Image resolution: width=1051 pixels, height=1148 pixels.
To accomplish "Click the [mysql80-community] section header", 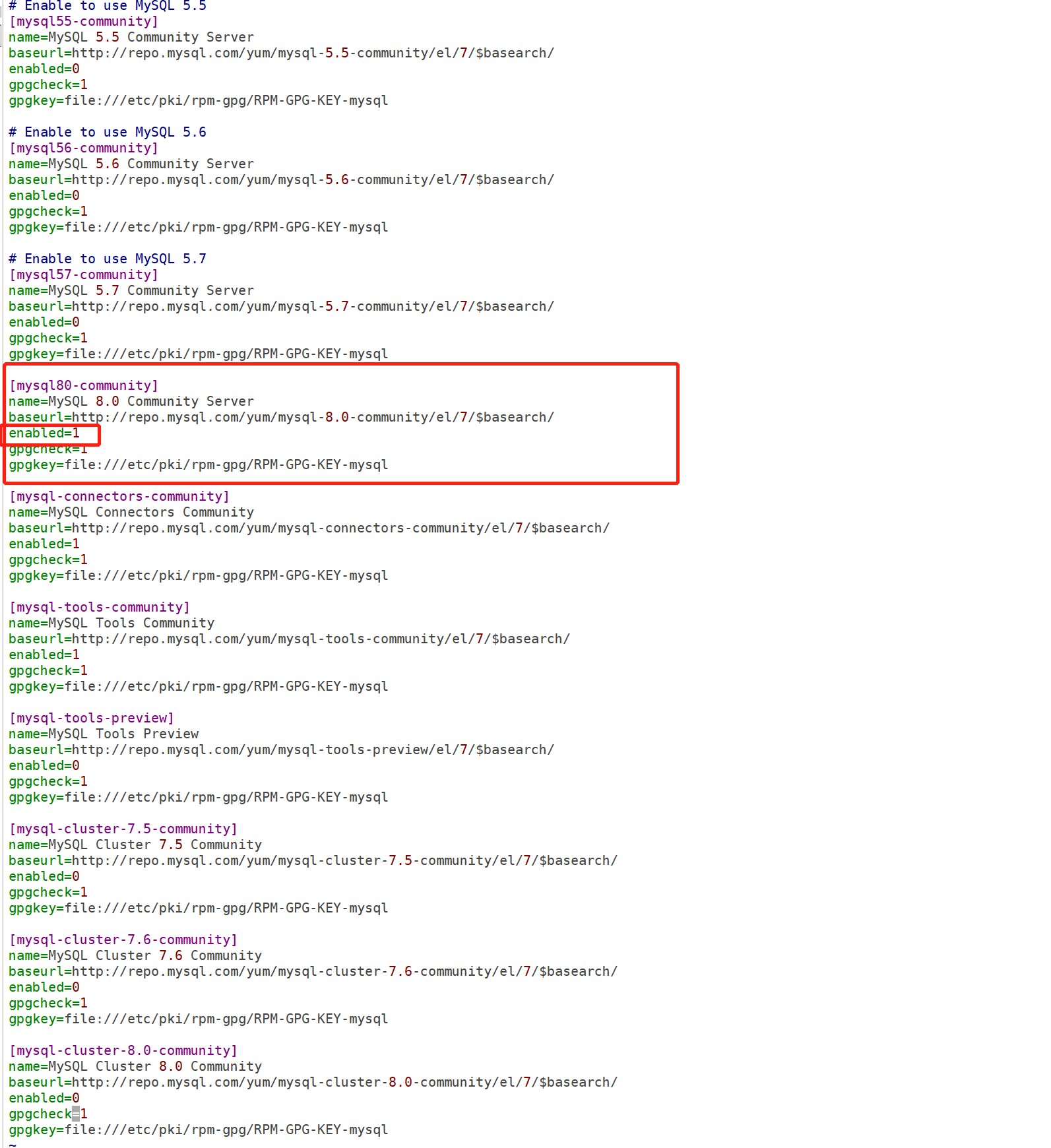I will point(84,385).
